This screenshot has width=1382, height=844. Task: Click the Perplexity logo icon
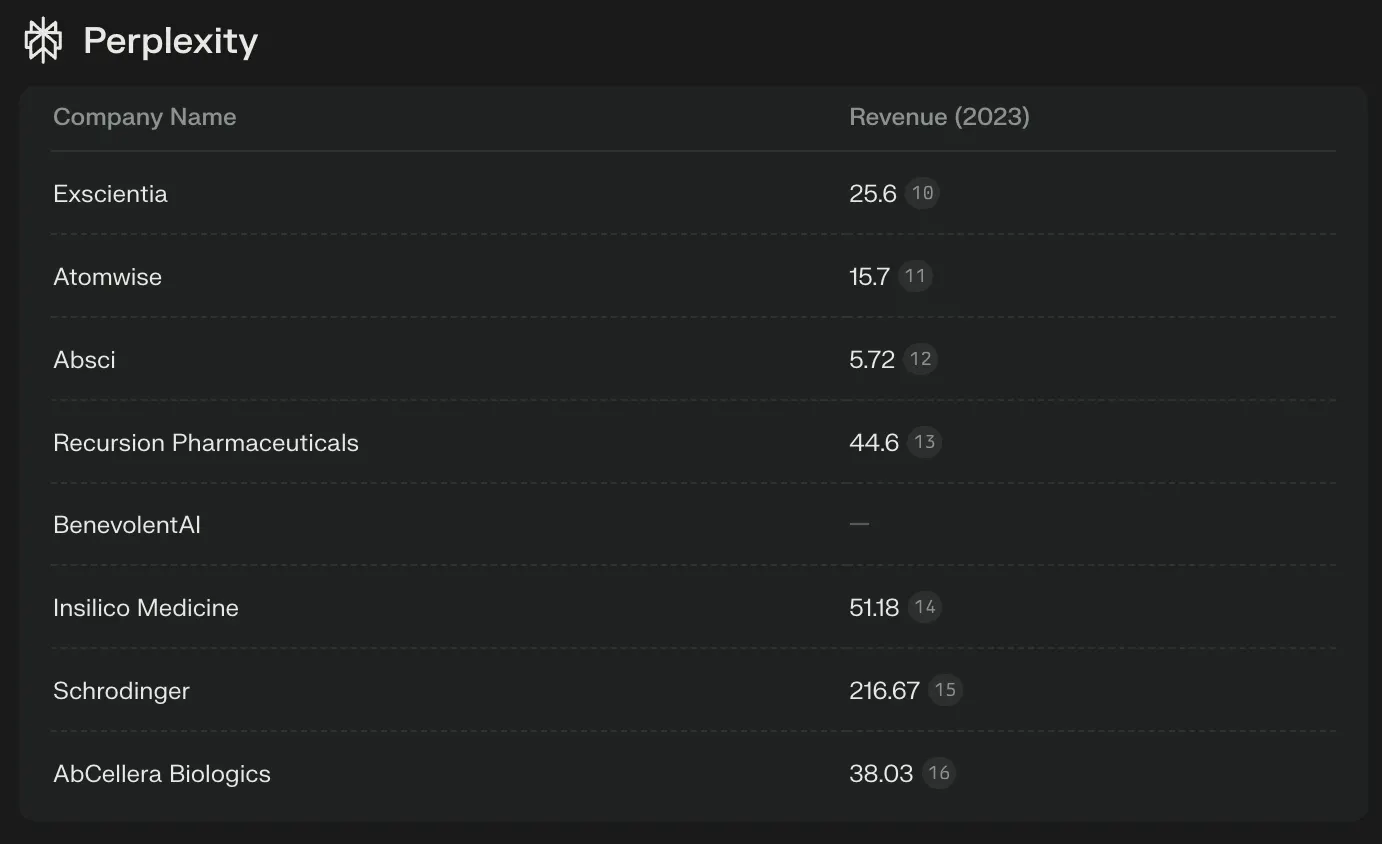tap(43, 40)
